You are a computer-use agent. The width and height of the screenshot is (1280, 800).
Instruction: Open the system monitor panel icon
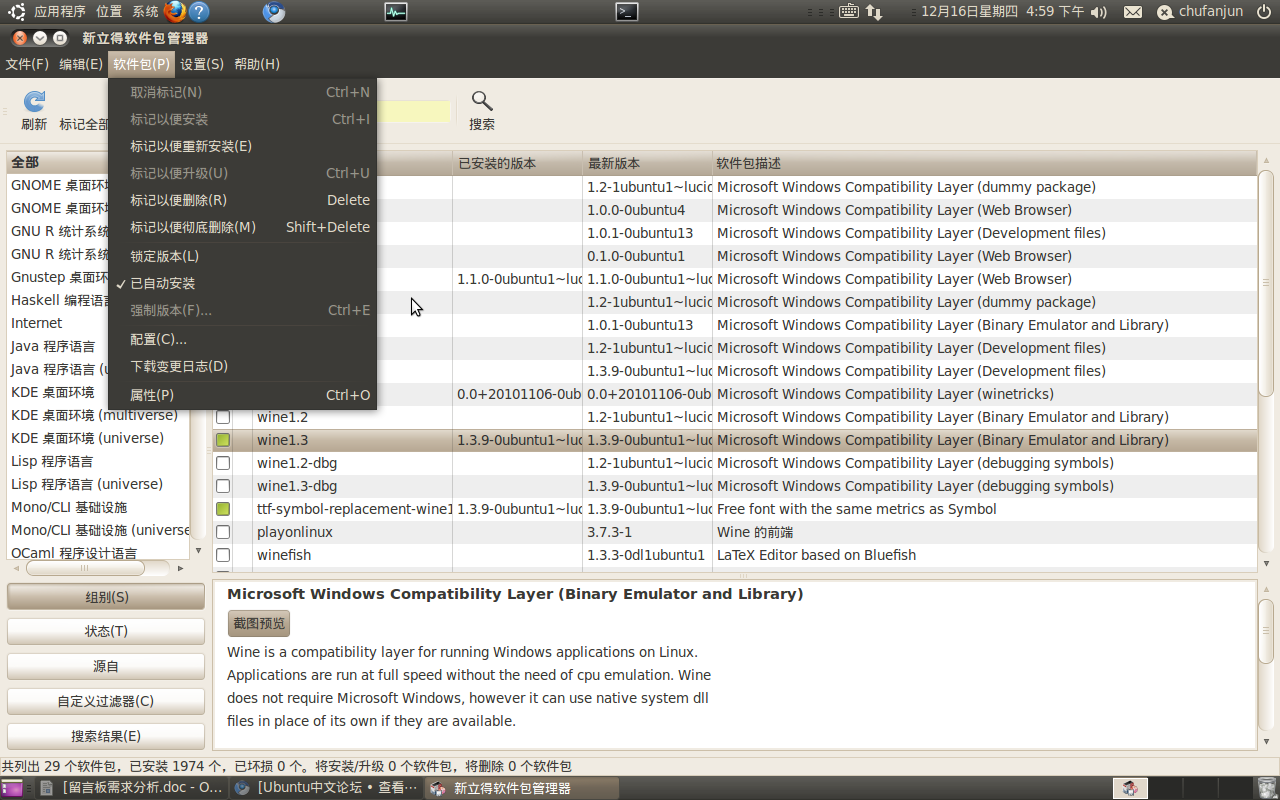(396, 12)
